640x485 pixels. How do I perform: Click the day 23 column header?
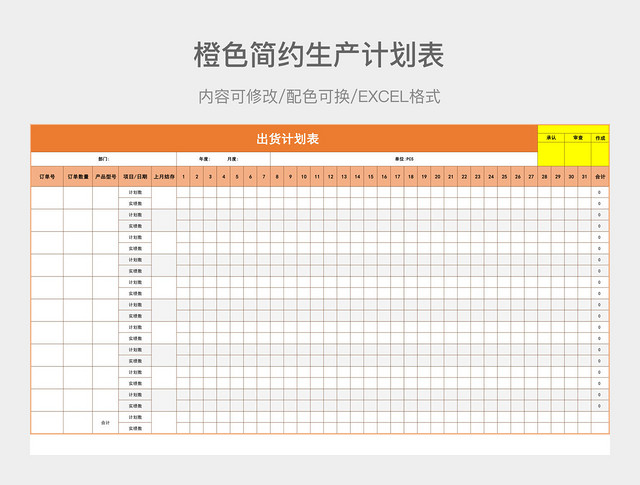point(478,177)
